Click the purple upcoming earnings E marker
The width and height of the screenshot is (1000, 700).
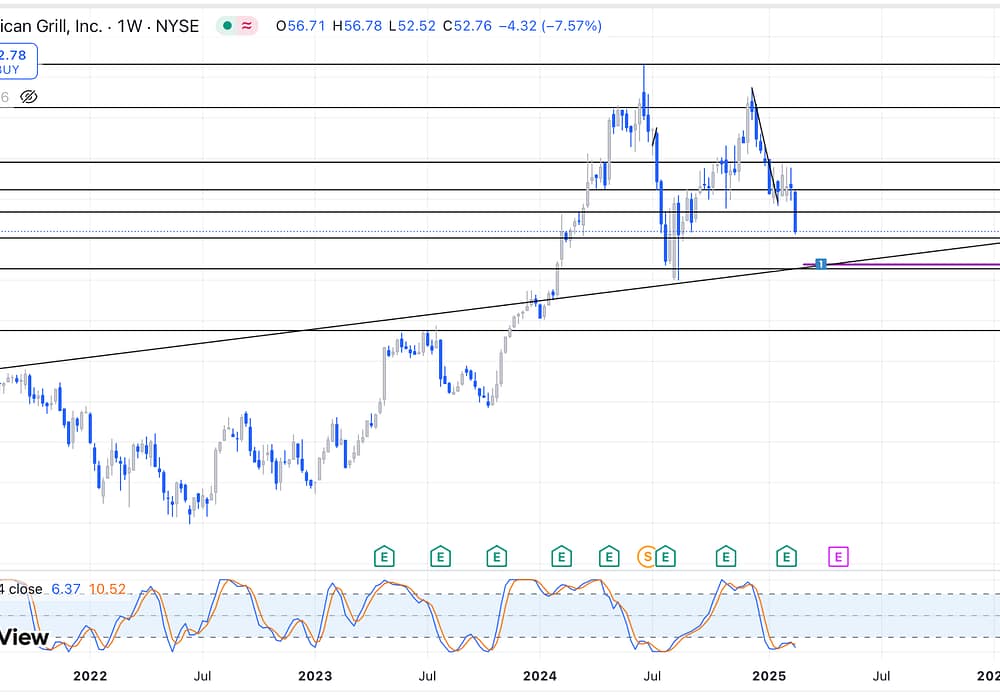[839, 557]
